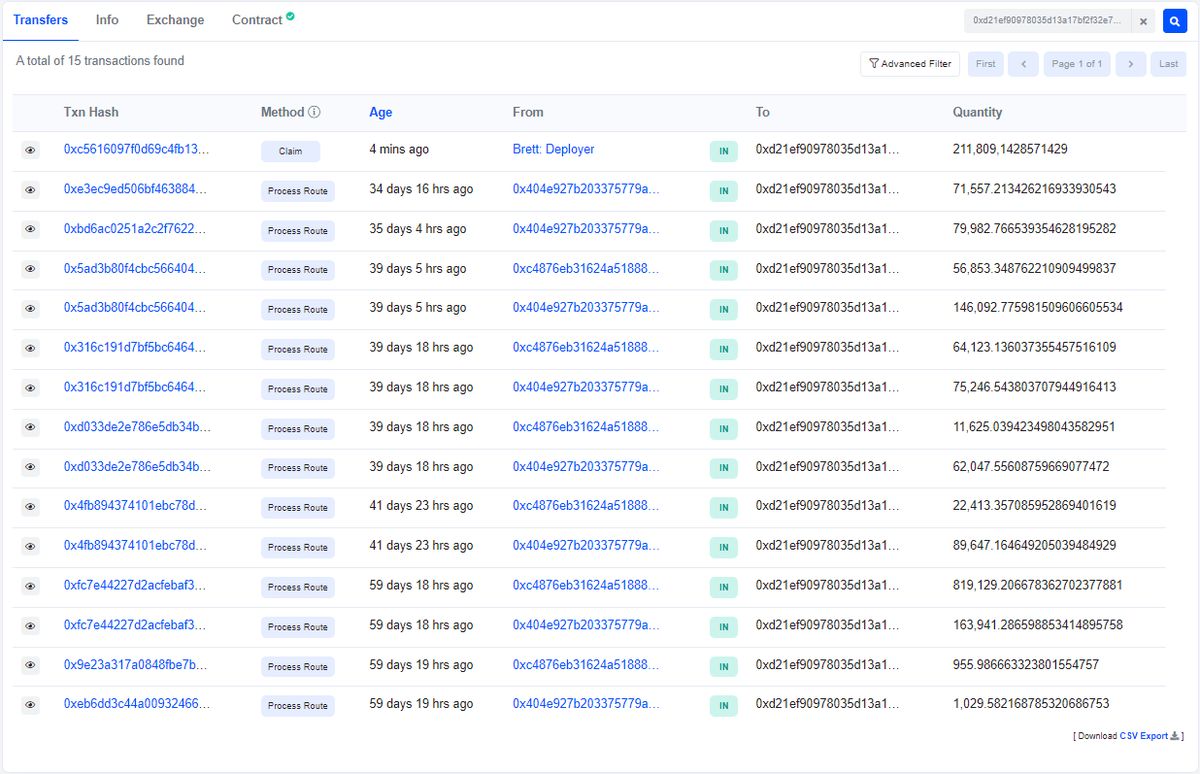Click the Txn Hash column header
The image size is (1200, 774).
point(91,113)
